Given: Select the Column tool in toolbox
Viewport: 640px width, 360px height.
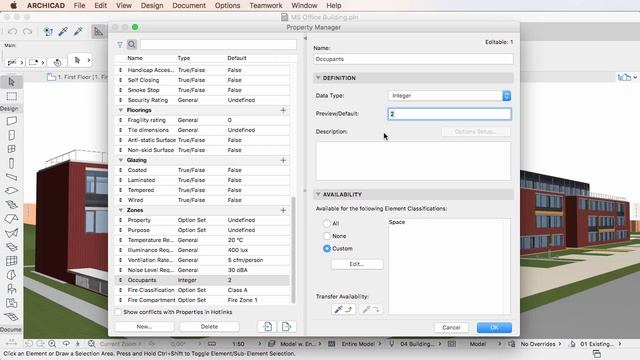Looking at the screenshot, I should pos(11,163).
